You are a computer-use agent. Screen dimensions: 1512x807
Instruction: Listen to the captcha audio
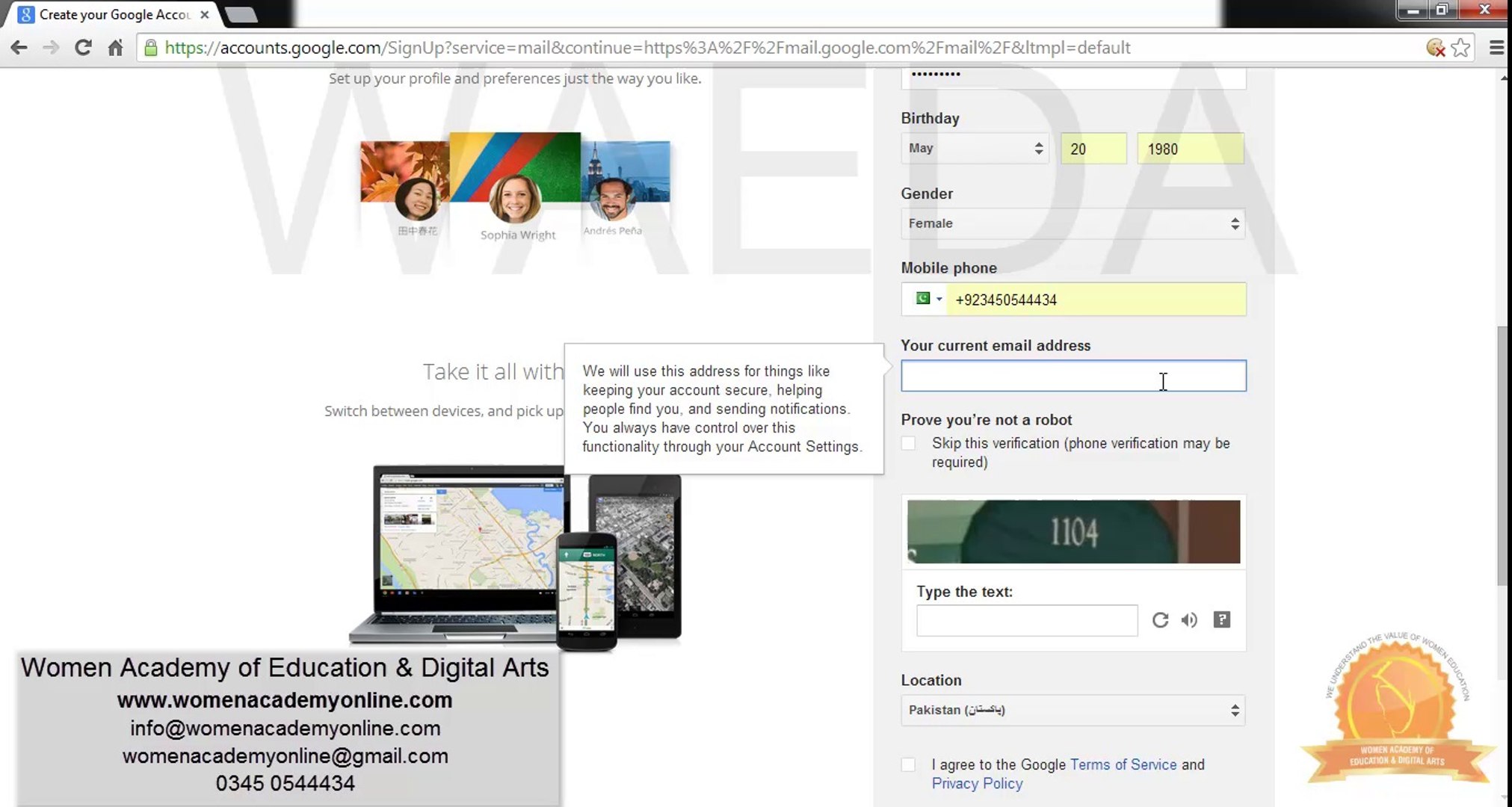pos(1189,620)
